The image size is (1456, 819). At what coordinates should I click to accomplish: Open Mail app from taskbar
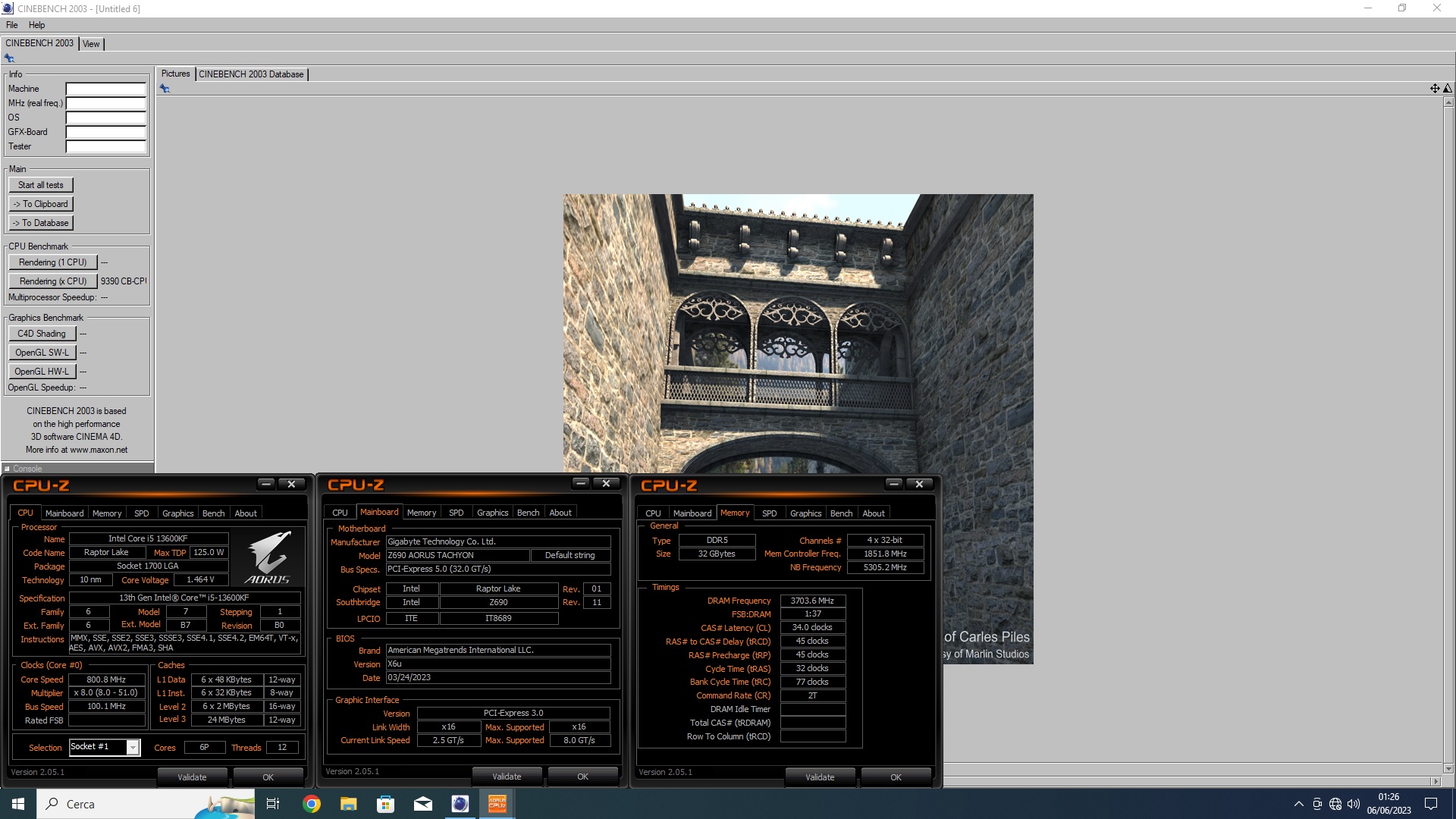[422, 804]
